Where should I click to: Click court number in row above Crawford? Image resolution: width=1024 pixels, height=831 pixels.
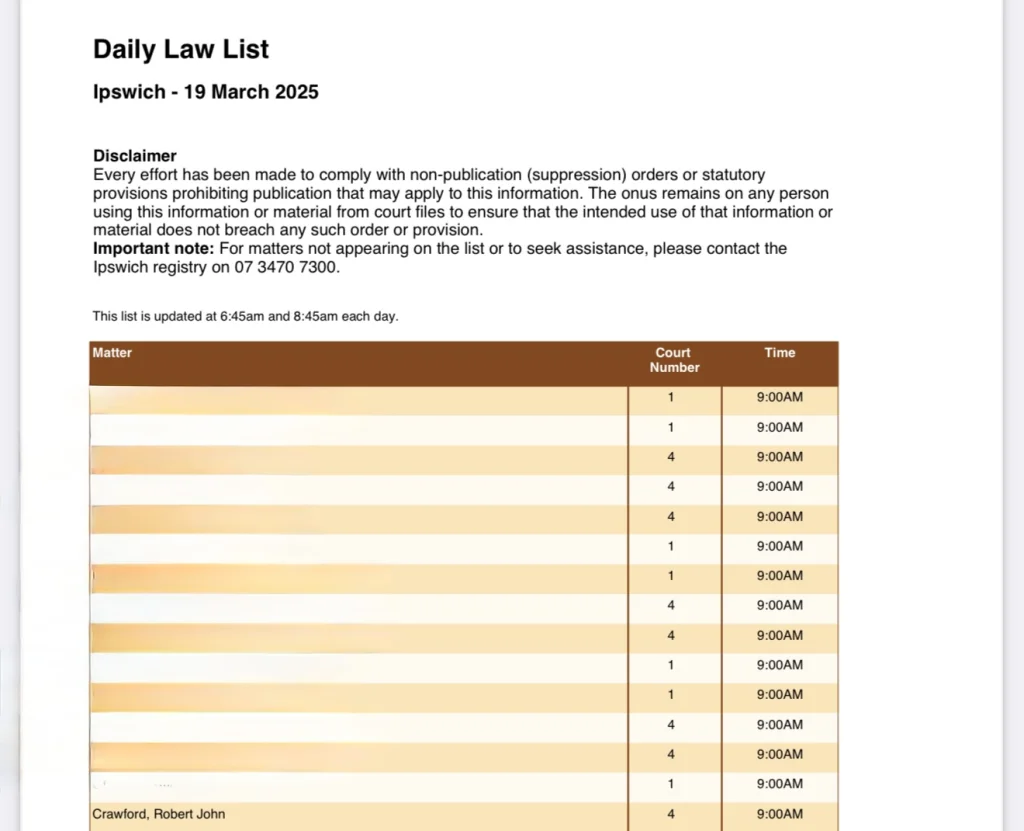tap(671, 784)
